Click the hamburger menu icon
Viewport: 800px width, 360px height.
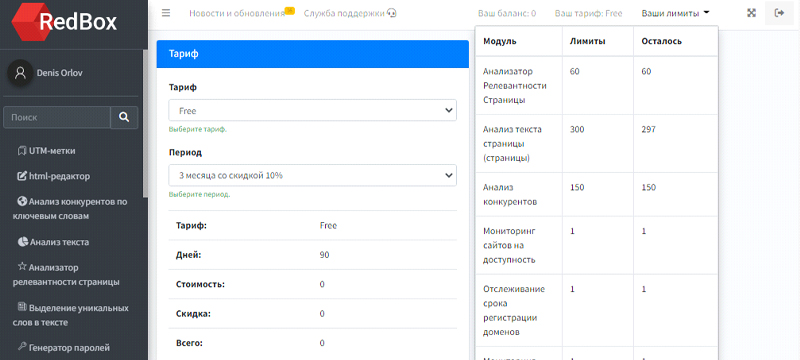pyautogui.click(x=166, y=13)
